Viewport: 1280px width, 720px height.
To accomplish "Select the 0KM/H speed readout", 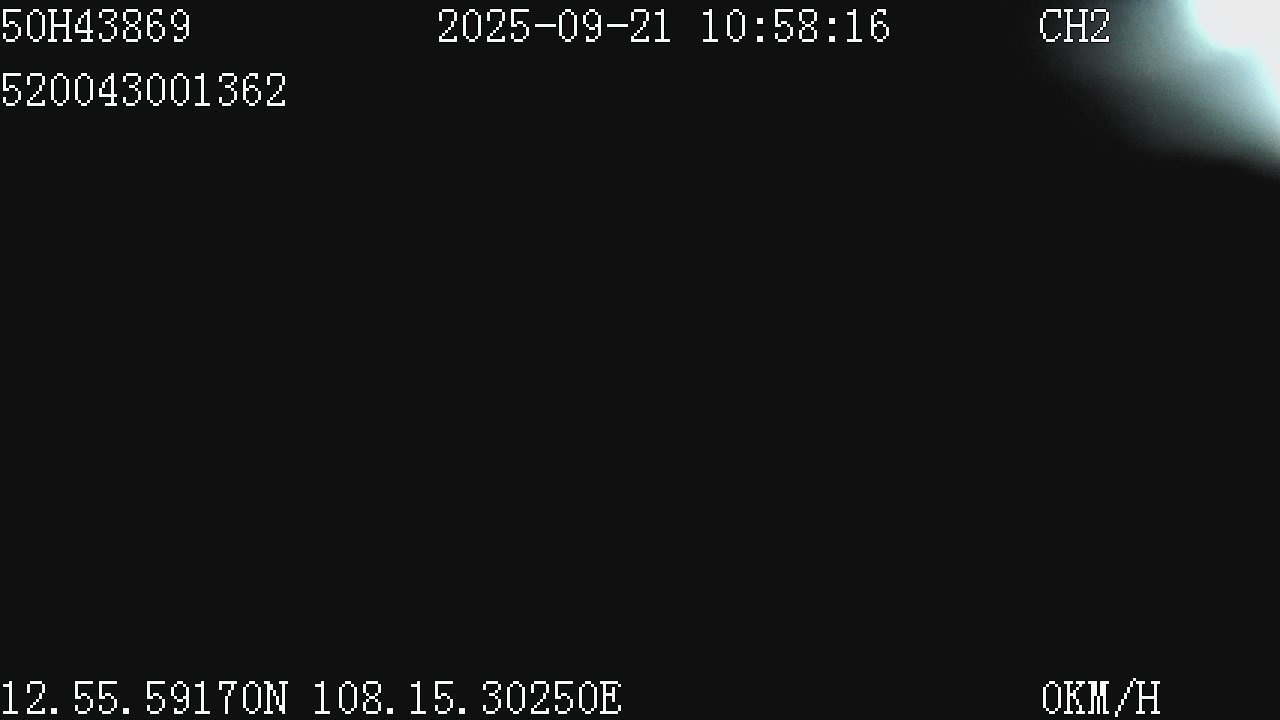I will coord(1100,698).
